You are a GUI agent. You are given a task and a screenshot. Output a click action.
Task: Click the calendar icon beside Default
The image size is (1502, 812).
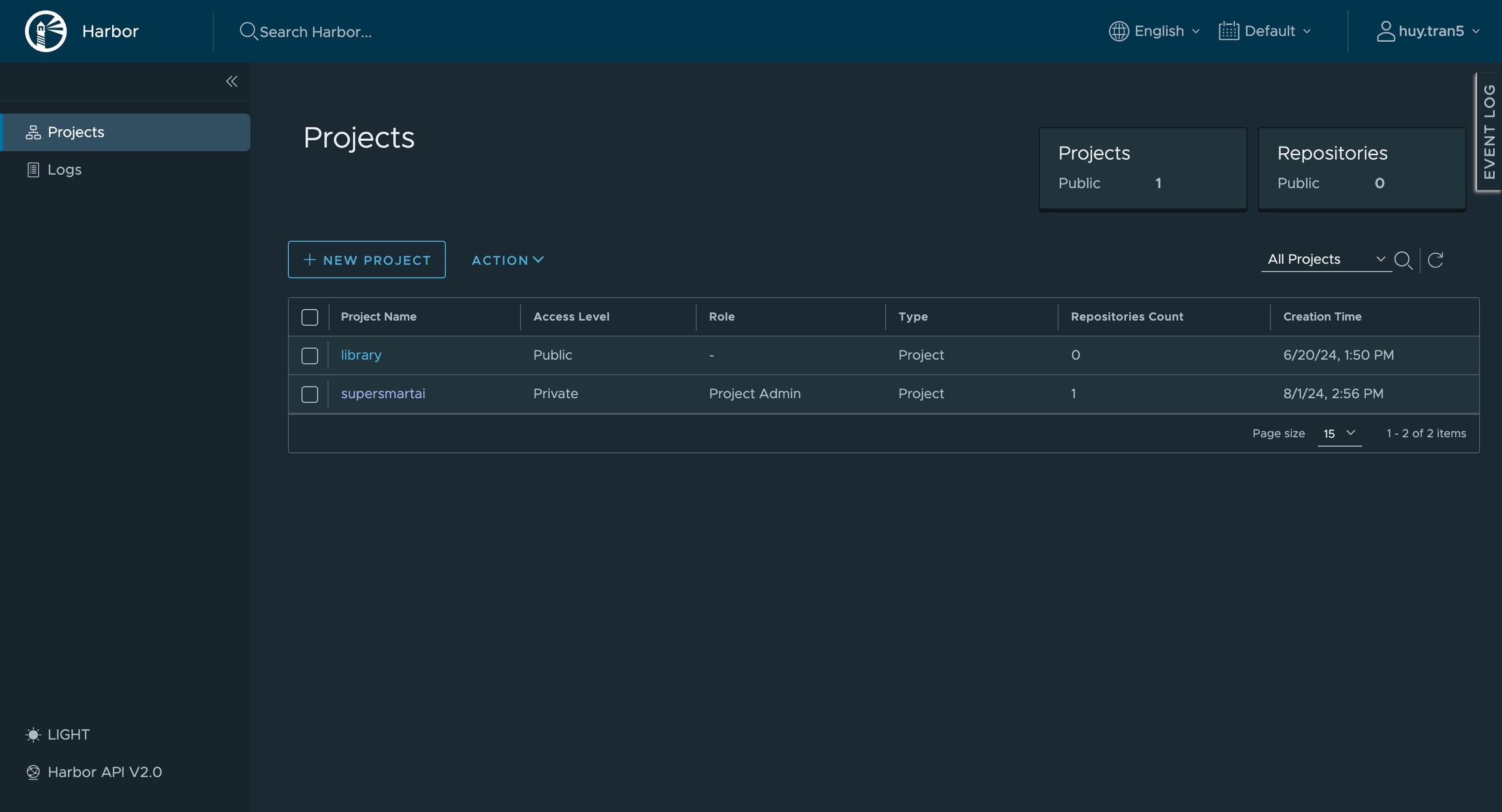coord(1228,31)
